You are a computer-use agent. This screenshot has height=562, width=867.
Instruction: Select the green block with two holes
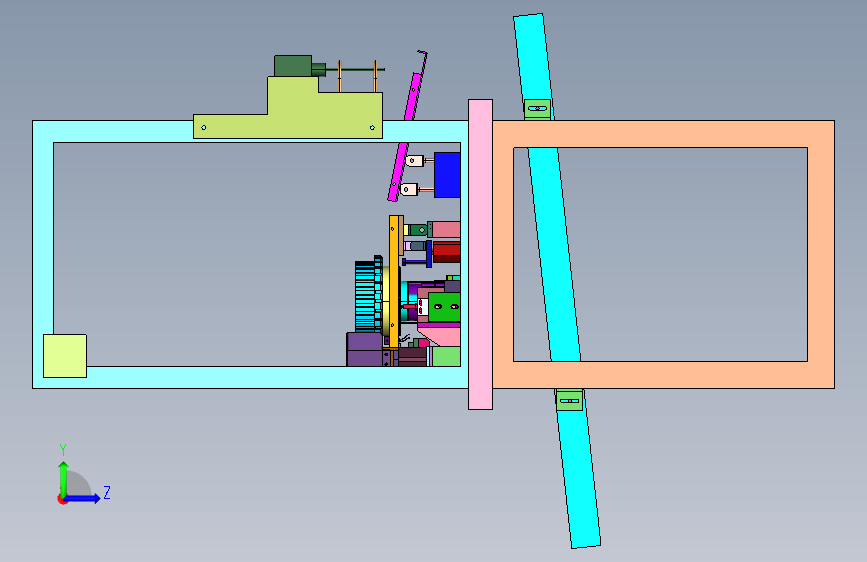point(444,307)
